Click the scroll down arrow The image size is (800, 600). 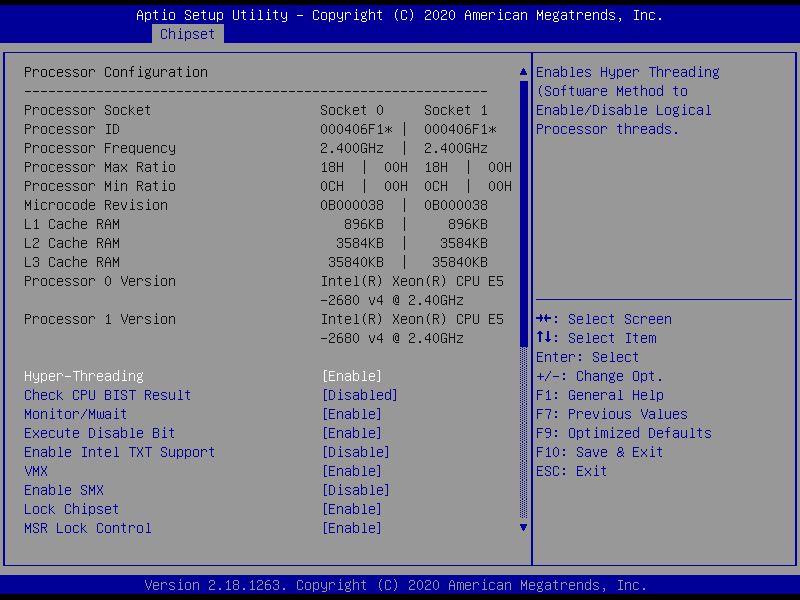tap(523, 528)
